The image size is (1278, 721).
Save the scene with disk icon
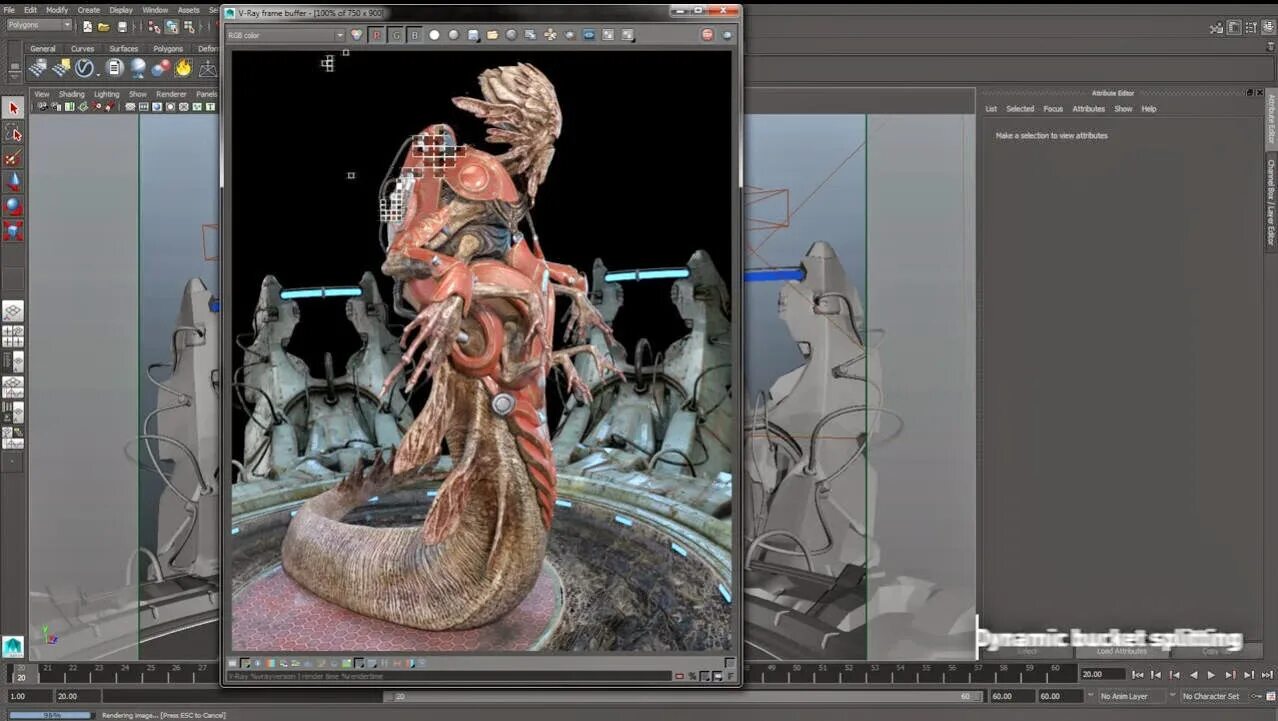(x=122, y=26)
